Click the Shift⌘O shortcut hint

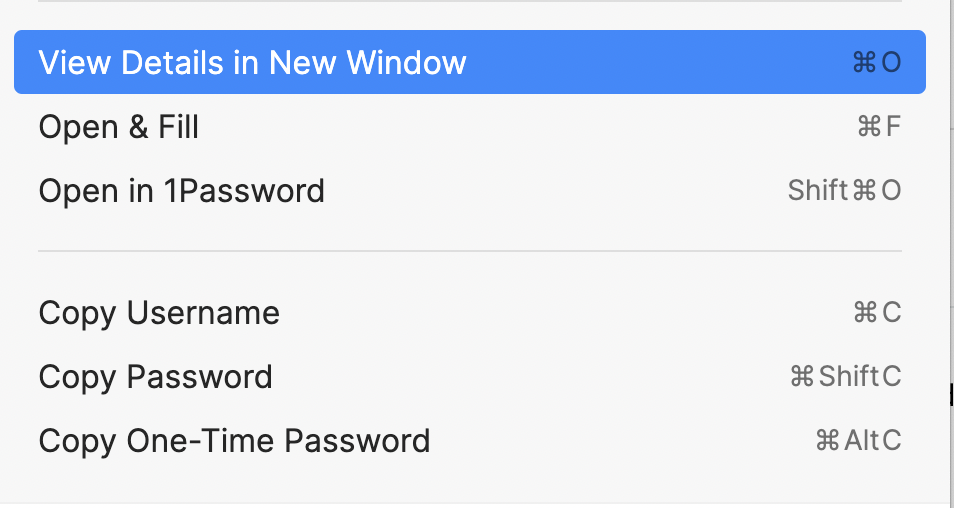pyautogui.click(x=844, y=190)
